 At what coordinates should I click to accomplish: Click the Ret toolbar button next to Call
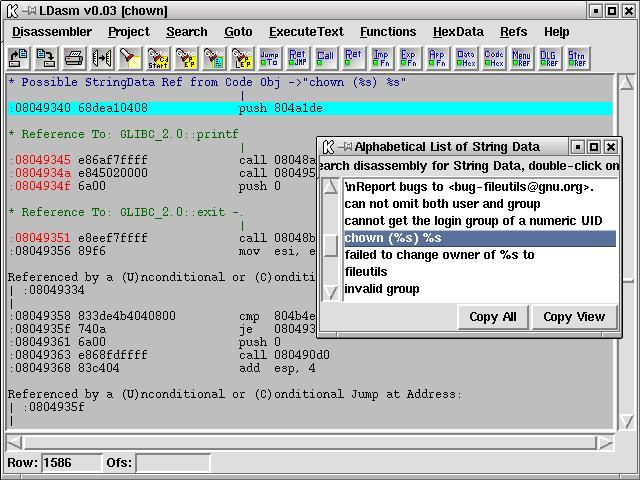click(x=353, y=58)
